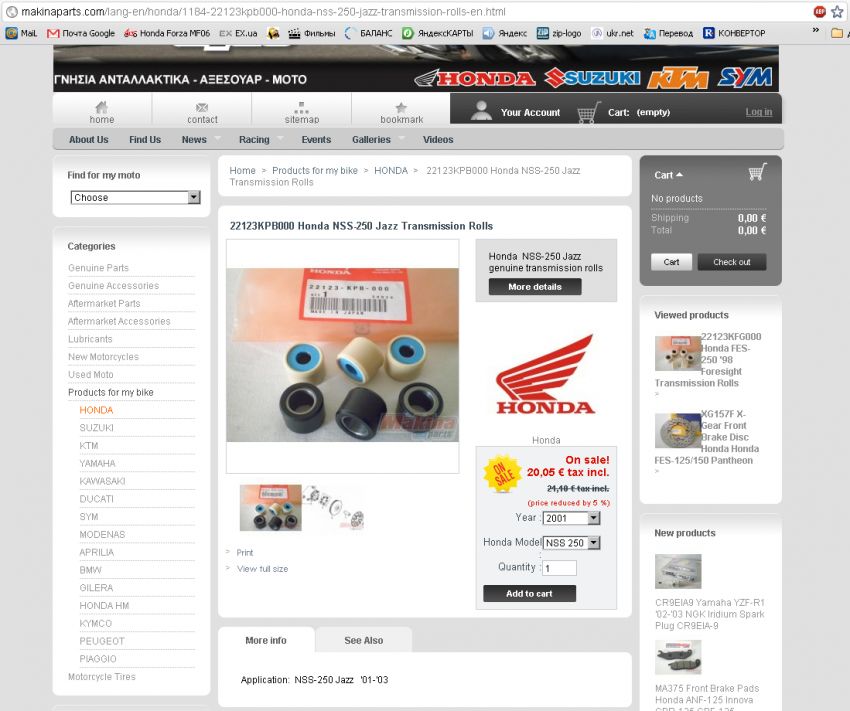Open the Events menu item
This screenshot has width=850, height=711.
(316, 139)
